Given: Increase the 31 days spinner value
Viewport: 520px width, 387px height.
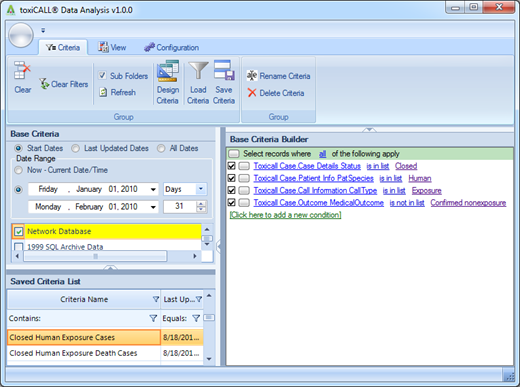Looking at the screenshot, I should [201, 203].
